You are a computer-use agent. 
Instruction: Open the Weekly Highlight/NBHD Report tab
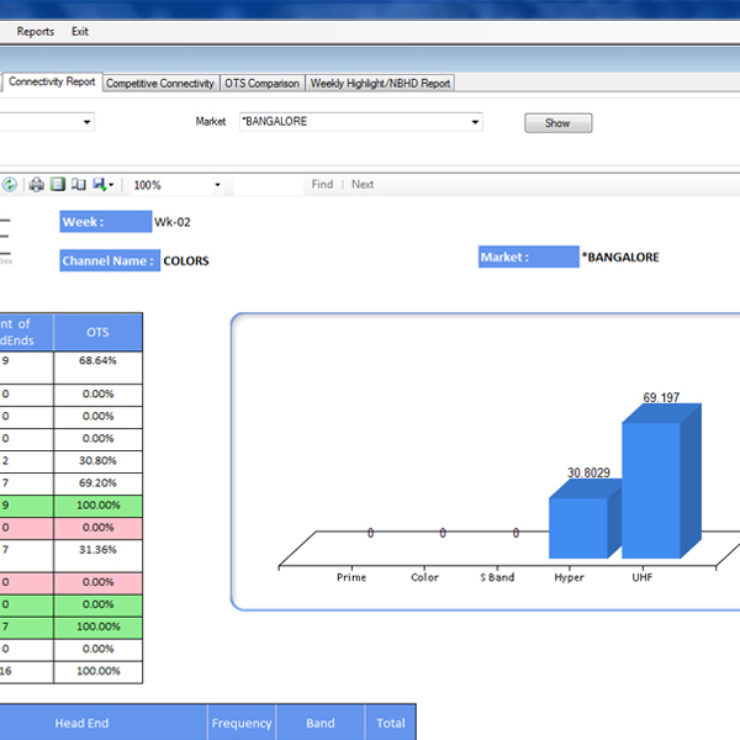(x=380, y=84)
